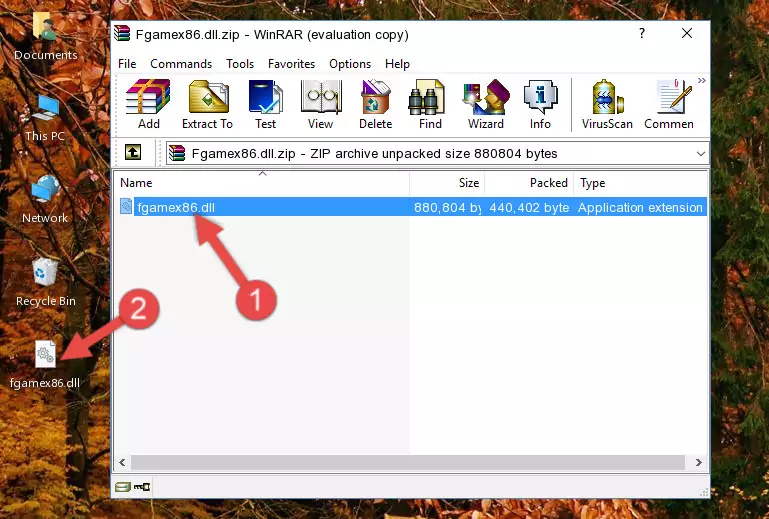Click the Add toolbar icon
This screenshot has height=519, width=769.
coord(148,104)
